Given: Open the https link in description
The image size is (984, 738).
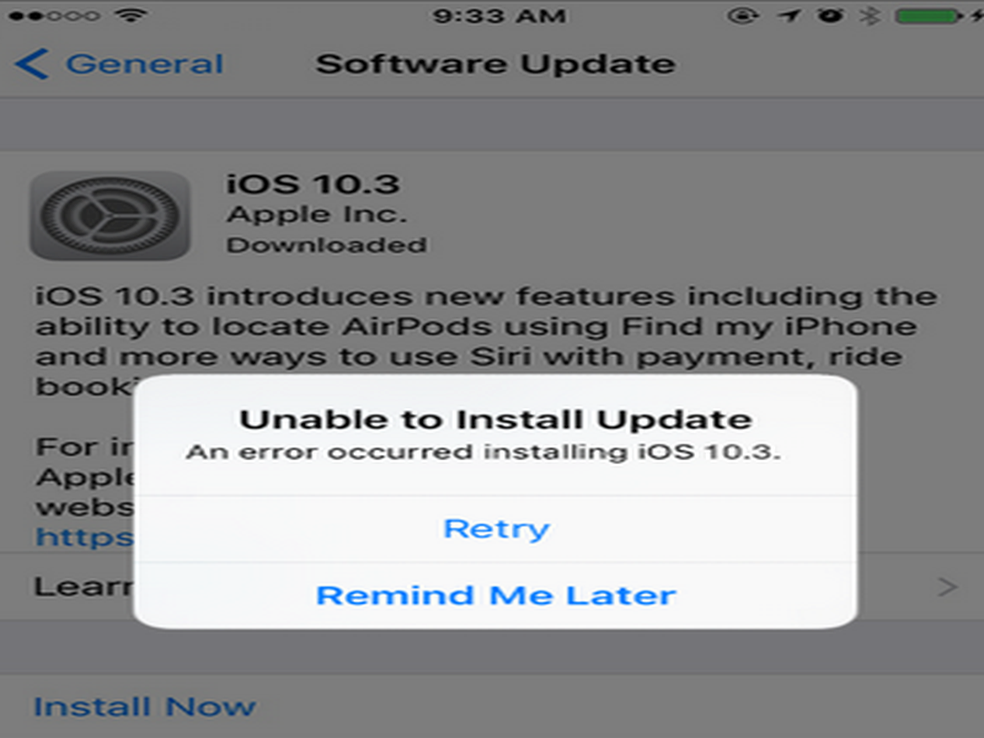Looking at the screenshot, I should pos(85,537).
